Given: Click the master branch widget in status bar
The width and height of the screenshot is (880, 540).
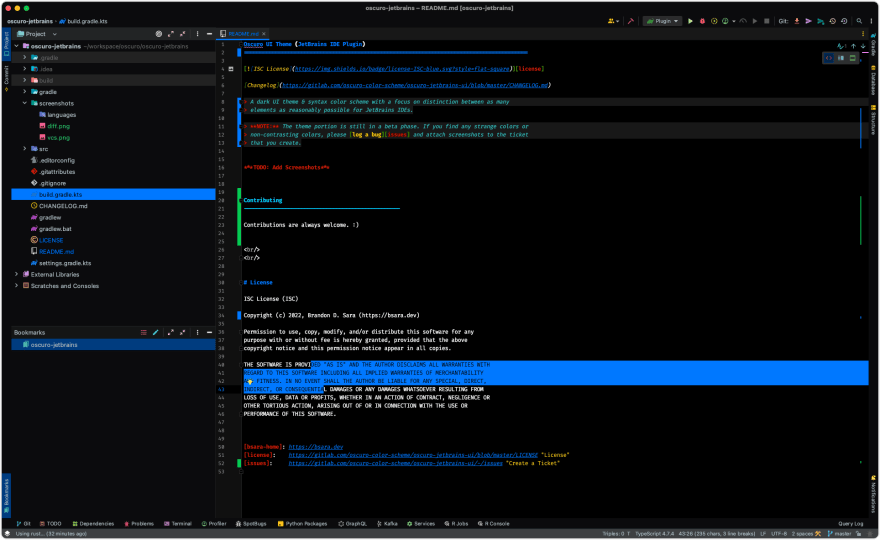Looking at the screenshot, I should [x=840, y=534].
